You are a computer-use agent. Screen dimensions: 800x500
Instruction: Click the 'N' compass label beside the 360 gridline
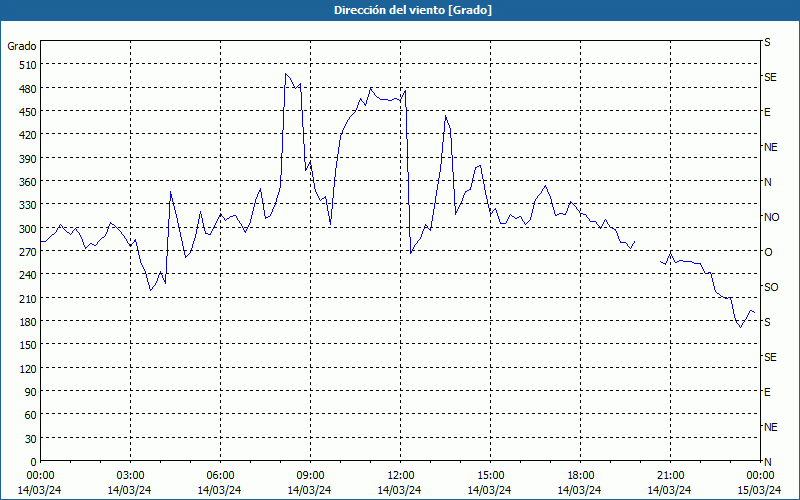click(768, 182)
